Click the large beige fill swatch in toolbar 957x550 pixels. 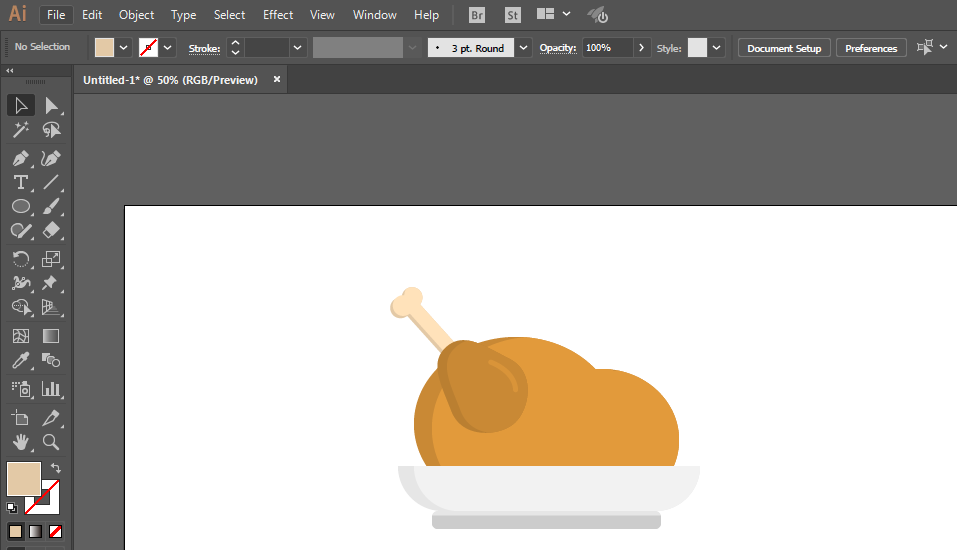pyautogui.click(x=23, y=479)
